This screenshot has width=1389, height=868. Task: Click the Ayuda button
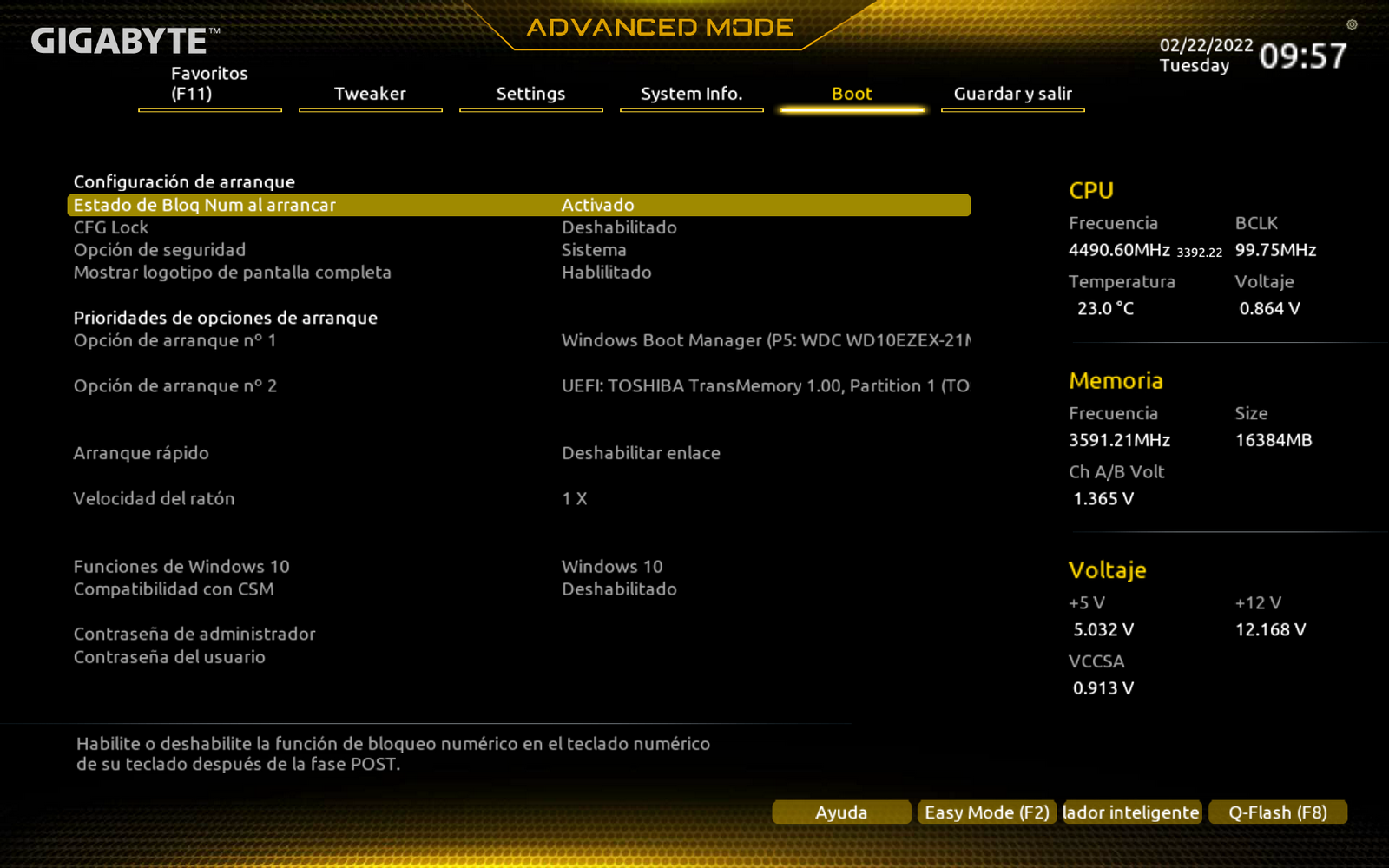pos(841,812)
